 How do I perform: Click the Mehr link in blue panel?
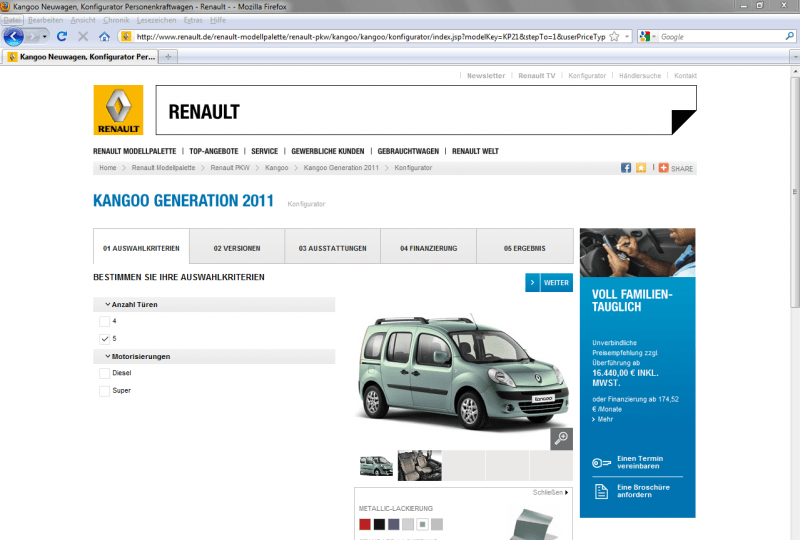click(603, 419)
